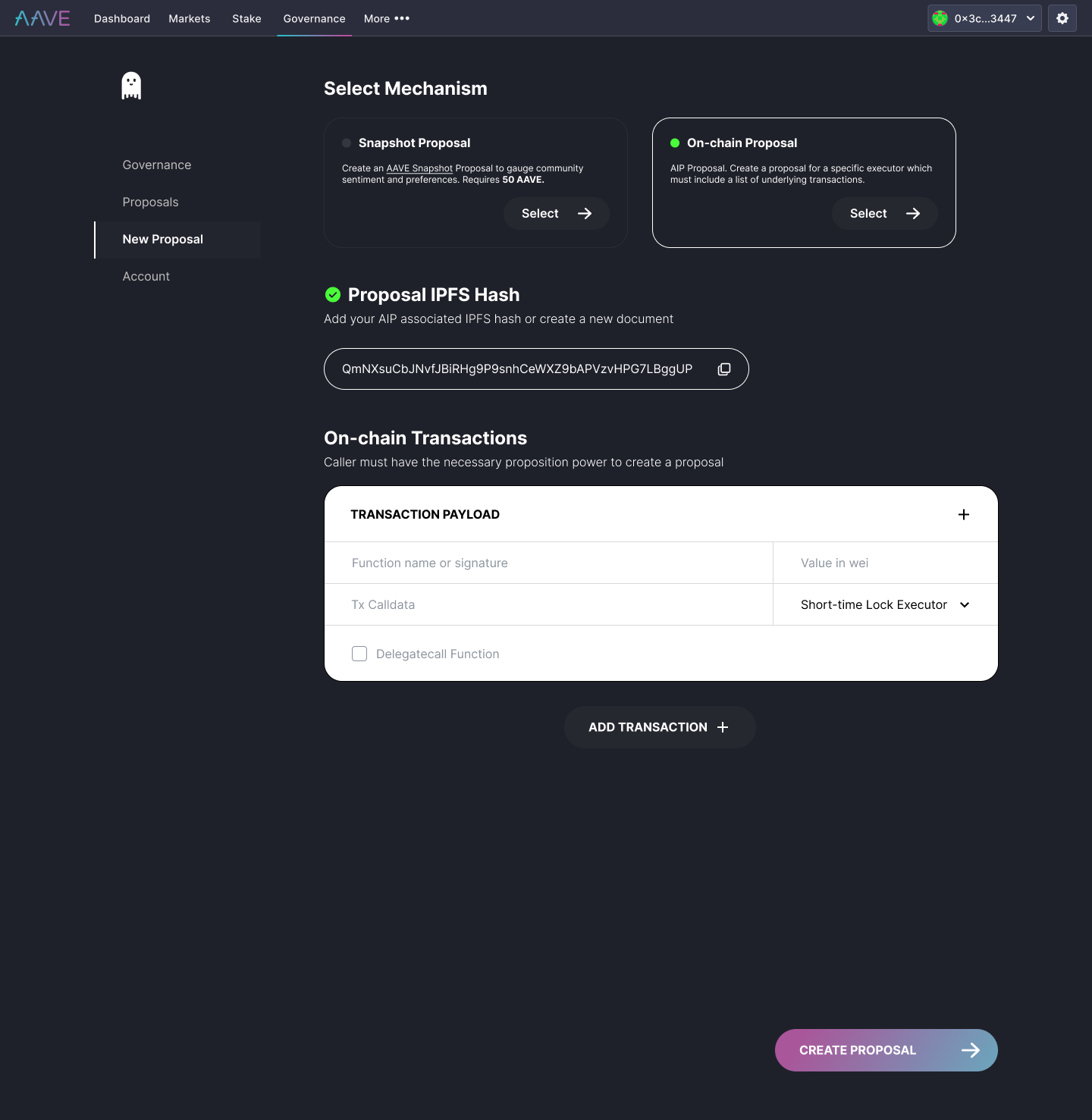The height and width of the screenshot is (1120, 1092).
Task: Copy the IPFS hash with copy icon
Action: coord(724,369)
